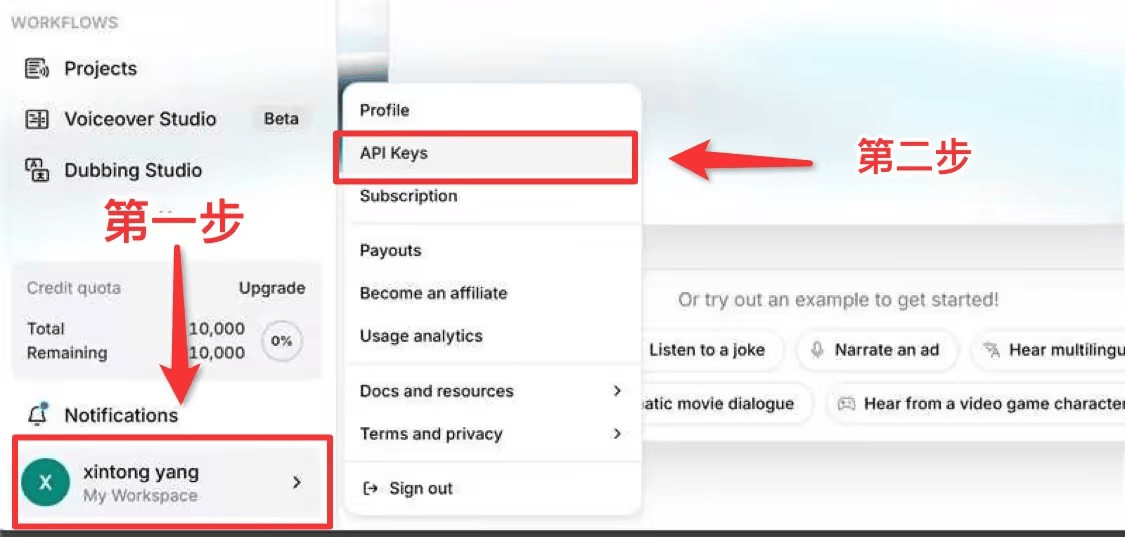Expand Terms and privacy submenu arrow
1125x537 pixels.
click(x=617, y=434)
